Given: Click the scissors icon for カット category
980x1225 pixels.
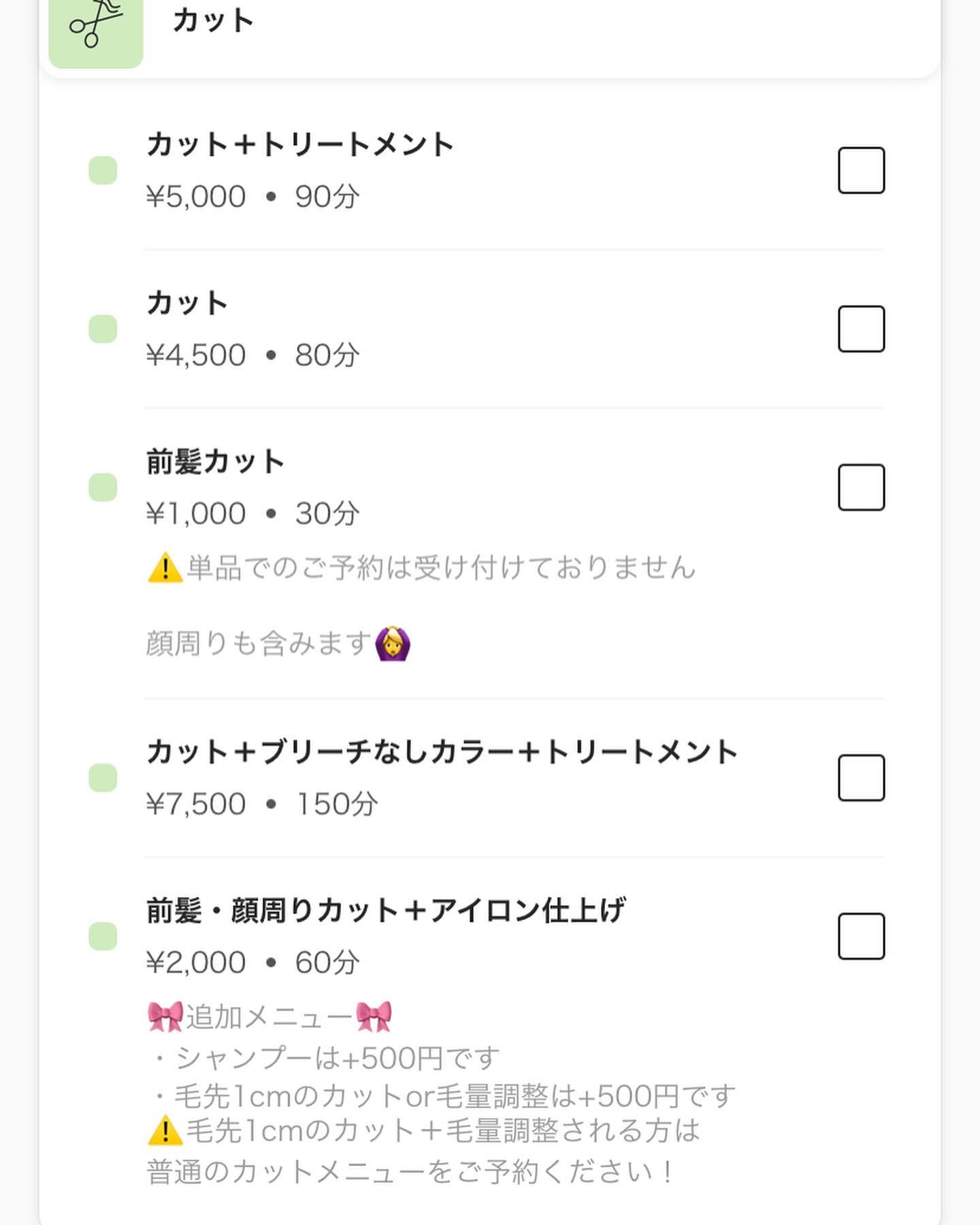Looking at the screenshot, I should 95,27.
